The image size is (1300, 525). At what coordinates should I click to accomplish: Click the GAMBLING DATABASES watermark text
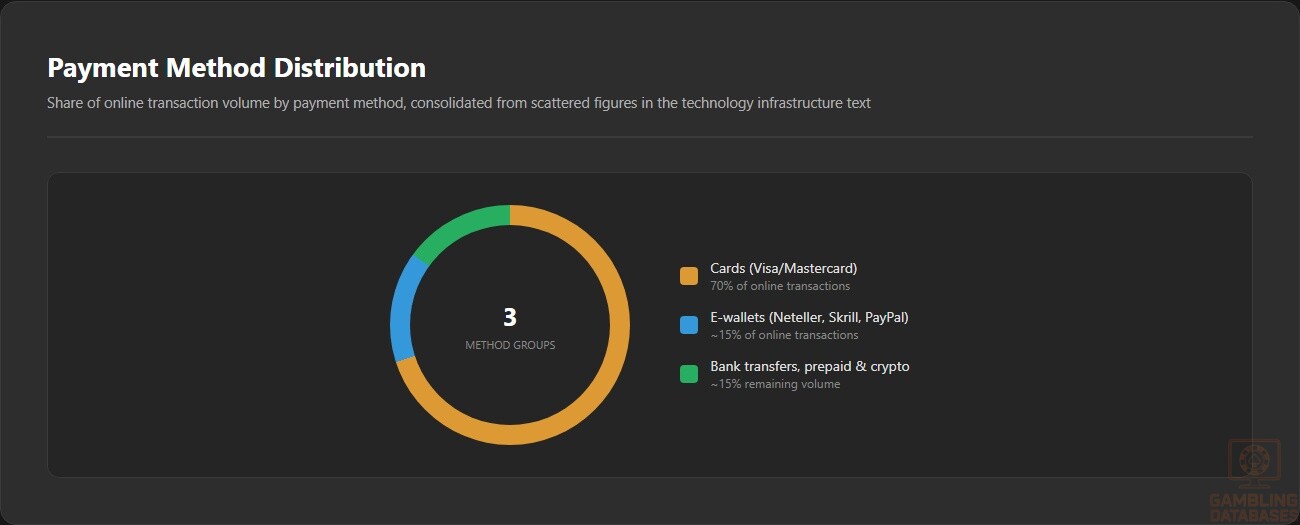[x=1253, y=507]
